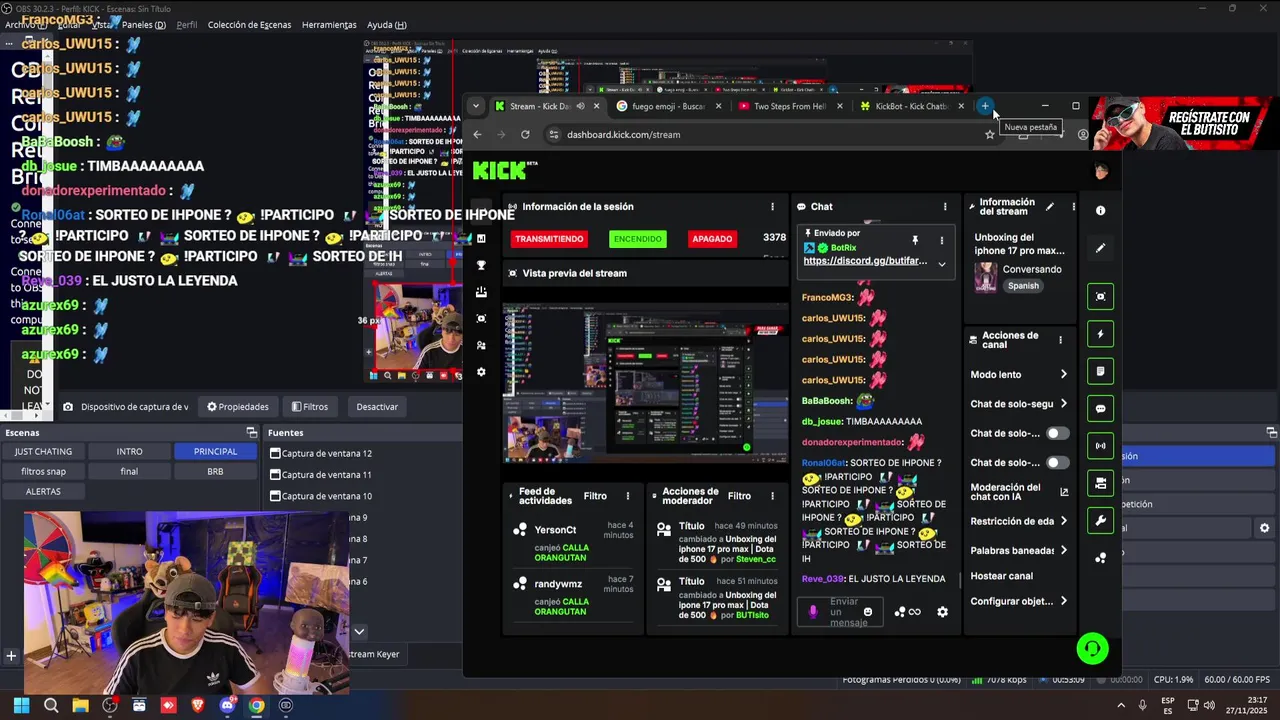The width and height of the screenshot is (1280, 720).
Task: Open Session information panel three-dot menu
Action: click(772, 207)
